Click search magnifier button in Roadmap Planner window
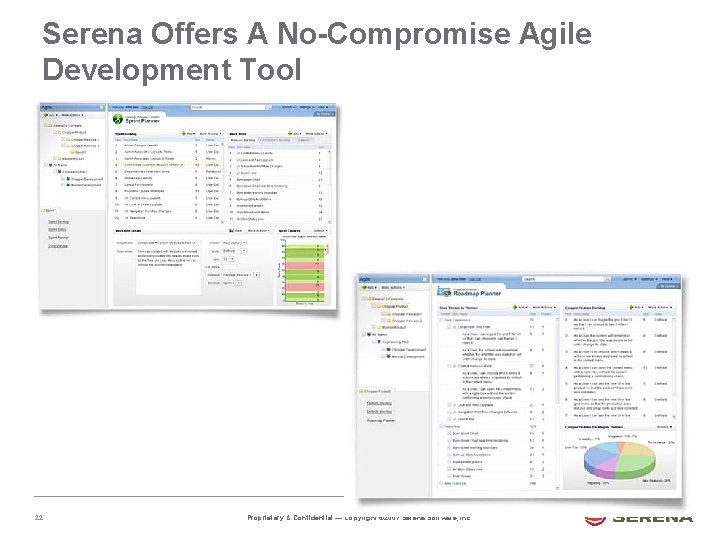The height and width of the screenshot is (540, 720). coord(607,279)
